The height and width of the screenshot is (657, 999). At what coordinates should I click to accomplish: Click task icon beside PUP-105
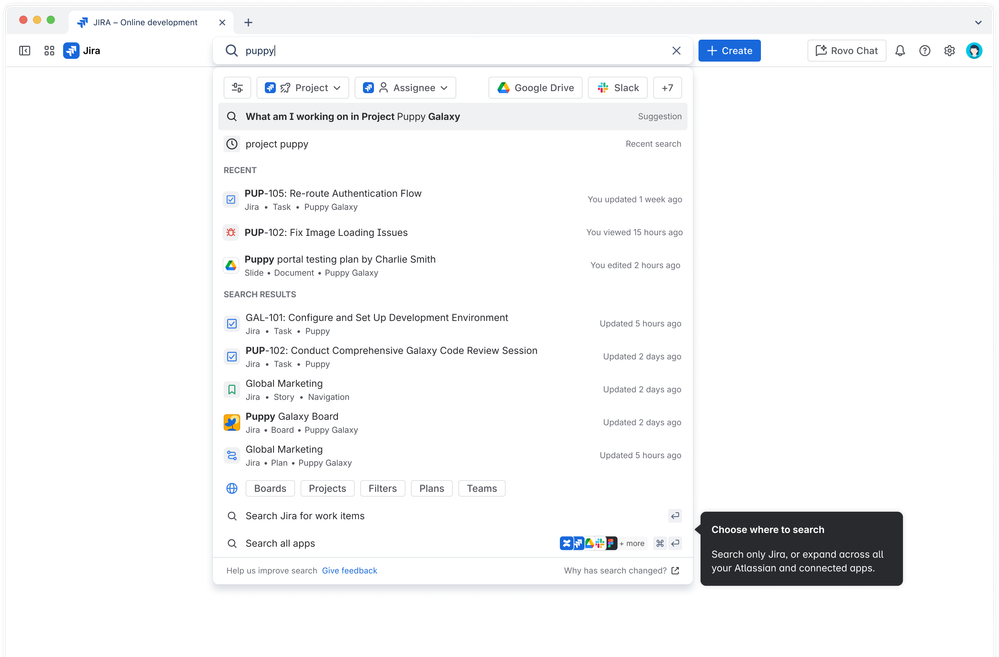[231, 199]
